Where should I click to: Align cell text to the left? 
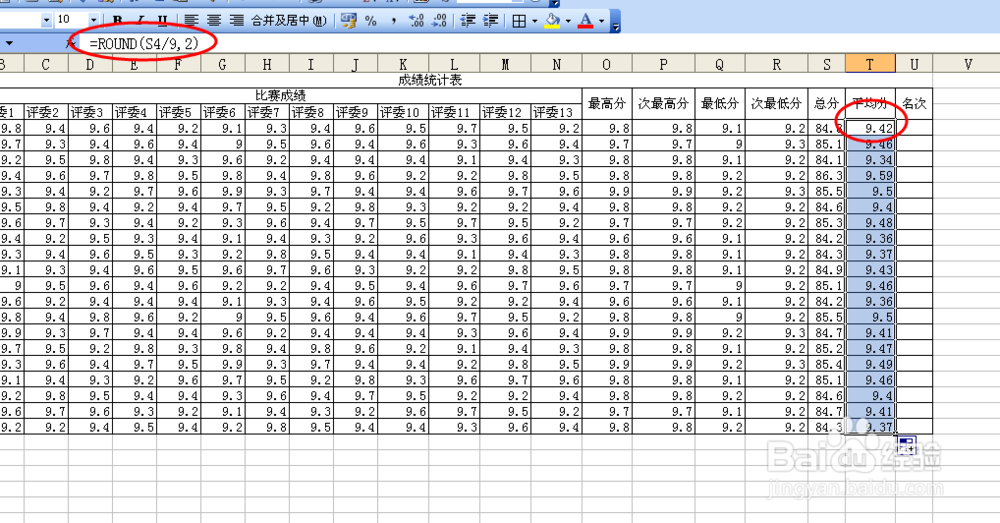191,20
